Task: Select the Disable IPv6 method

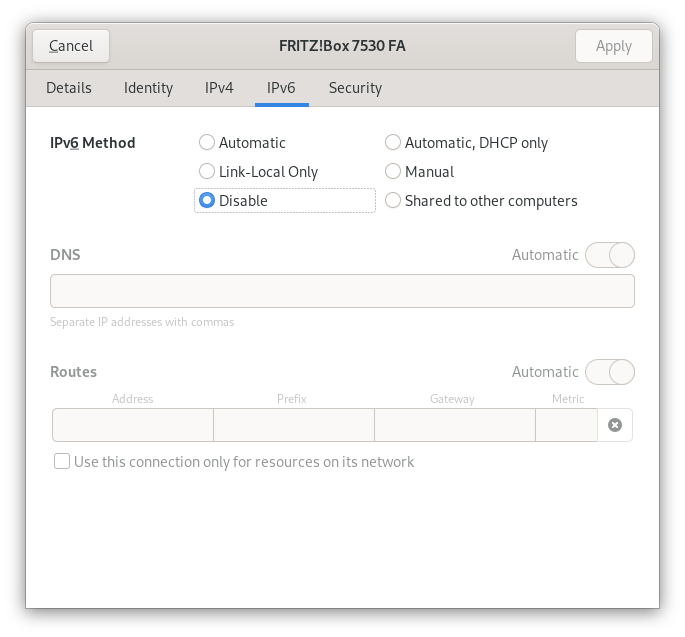Action: click(x=207, y=201)
